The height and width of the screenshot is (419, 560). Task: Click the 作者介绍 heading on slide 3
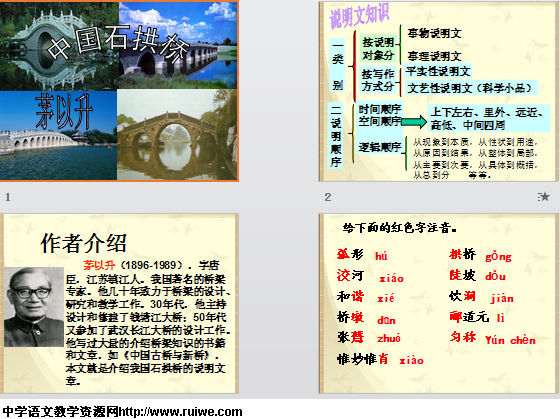[x=84, y=243]
